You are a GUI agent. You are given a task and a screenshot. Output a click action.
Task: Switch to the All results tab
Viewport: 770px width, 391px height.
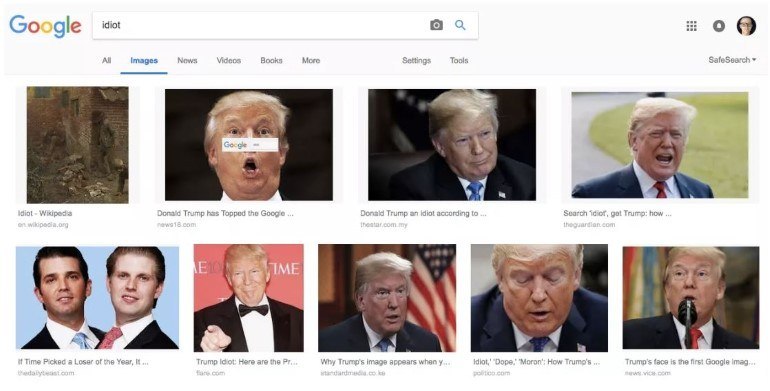107,60
